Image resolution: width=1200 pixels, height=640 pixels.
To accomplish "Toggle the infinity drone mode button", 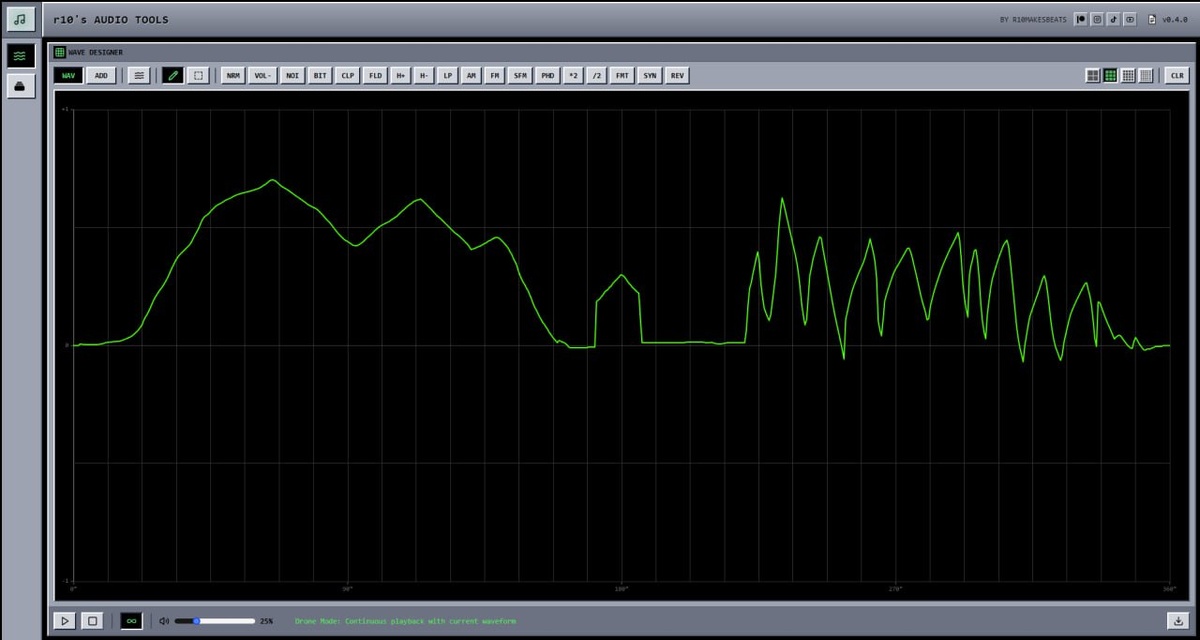I will [131, 621].
